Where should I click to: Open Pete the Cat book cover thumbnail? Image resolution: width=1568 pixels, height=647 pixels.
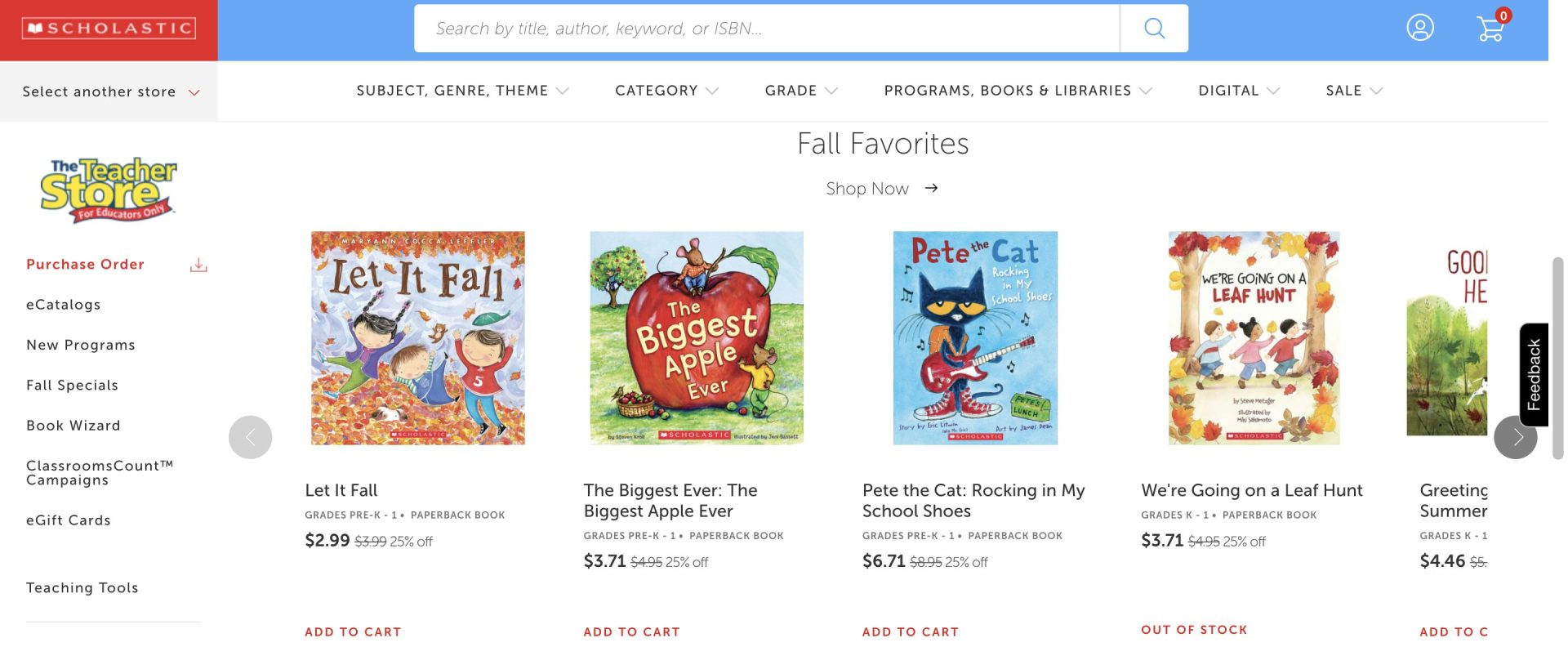pos(975,338)
